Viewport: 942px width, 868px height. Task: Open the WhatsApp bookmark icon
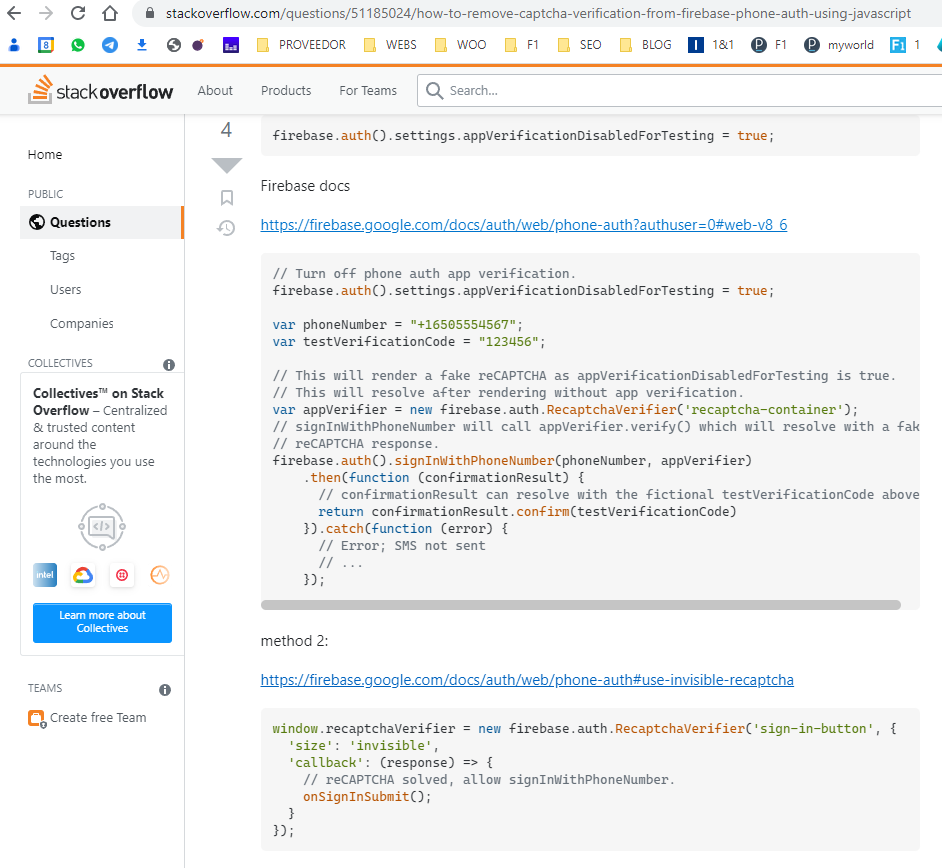coord(77,45)
